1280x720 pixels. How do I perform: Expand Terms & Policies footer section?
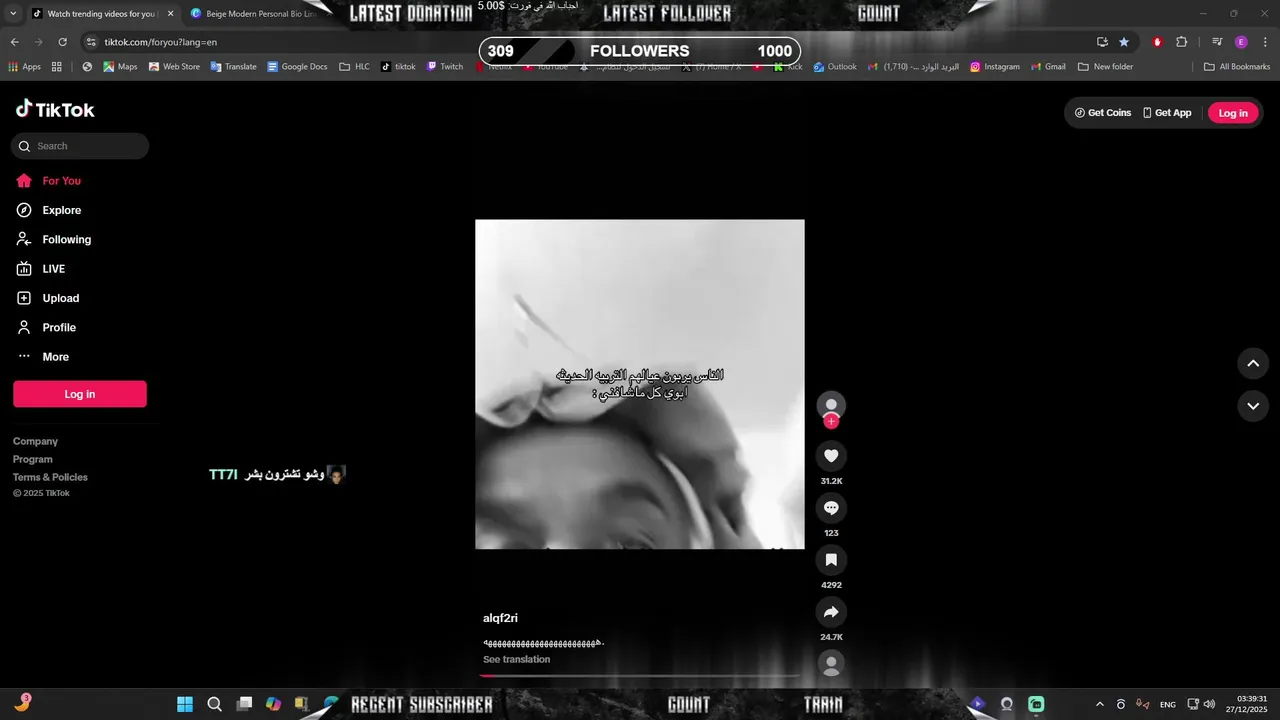(x=50, y=477)
